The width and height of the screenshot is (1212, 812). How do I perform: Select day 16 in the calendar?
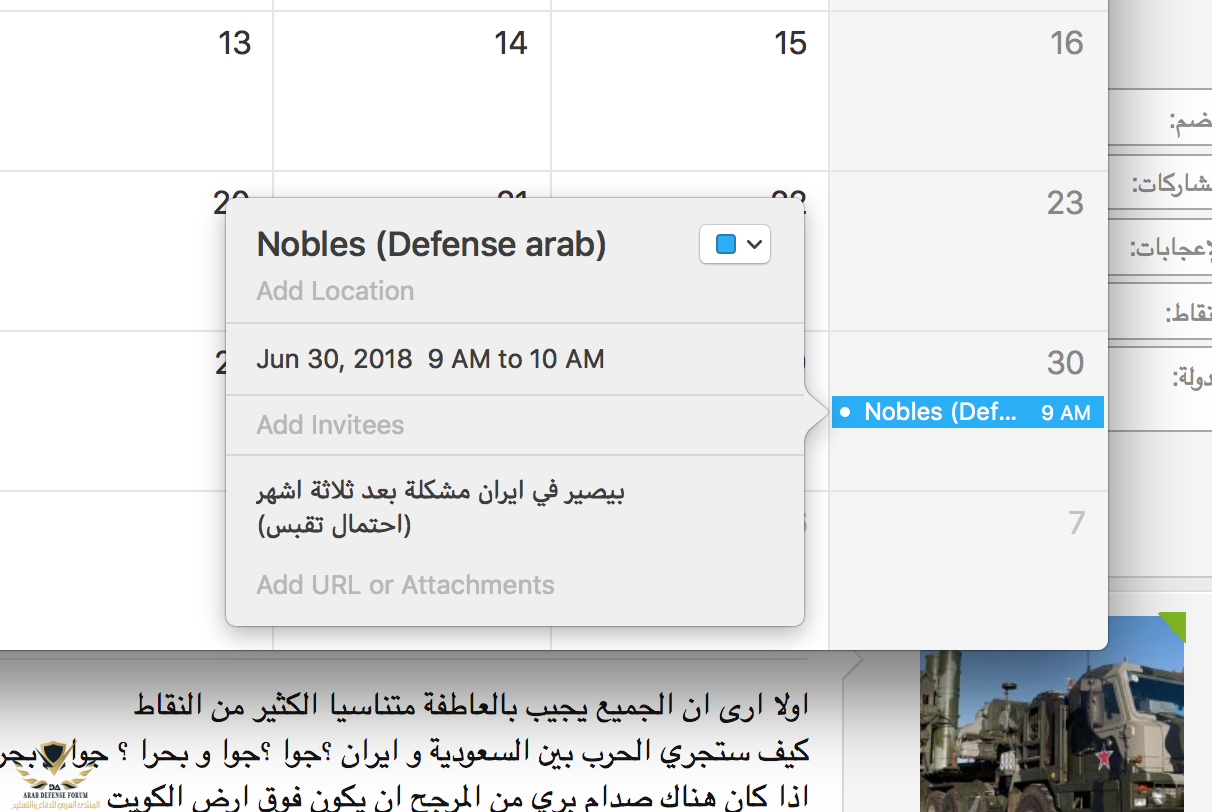pos(1066,43)
